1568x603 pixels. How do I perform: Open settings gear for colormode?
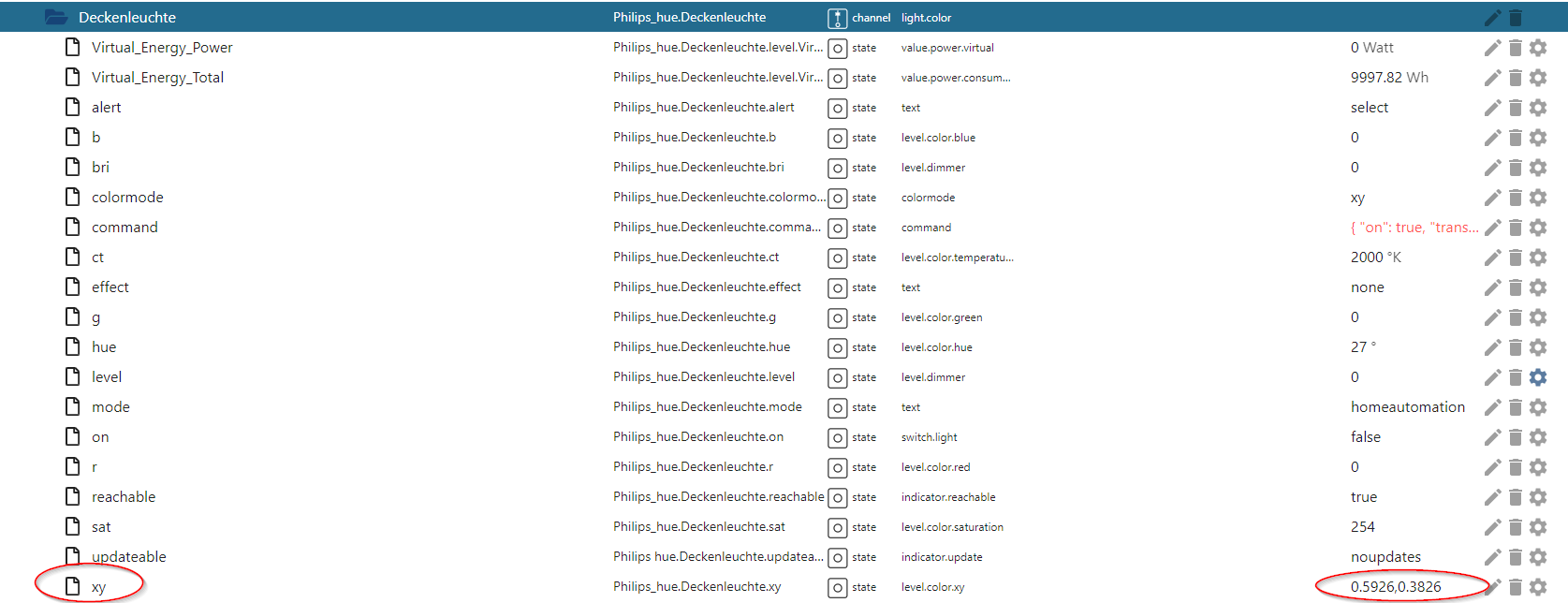1538,198
